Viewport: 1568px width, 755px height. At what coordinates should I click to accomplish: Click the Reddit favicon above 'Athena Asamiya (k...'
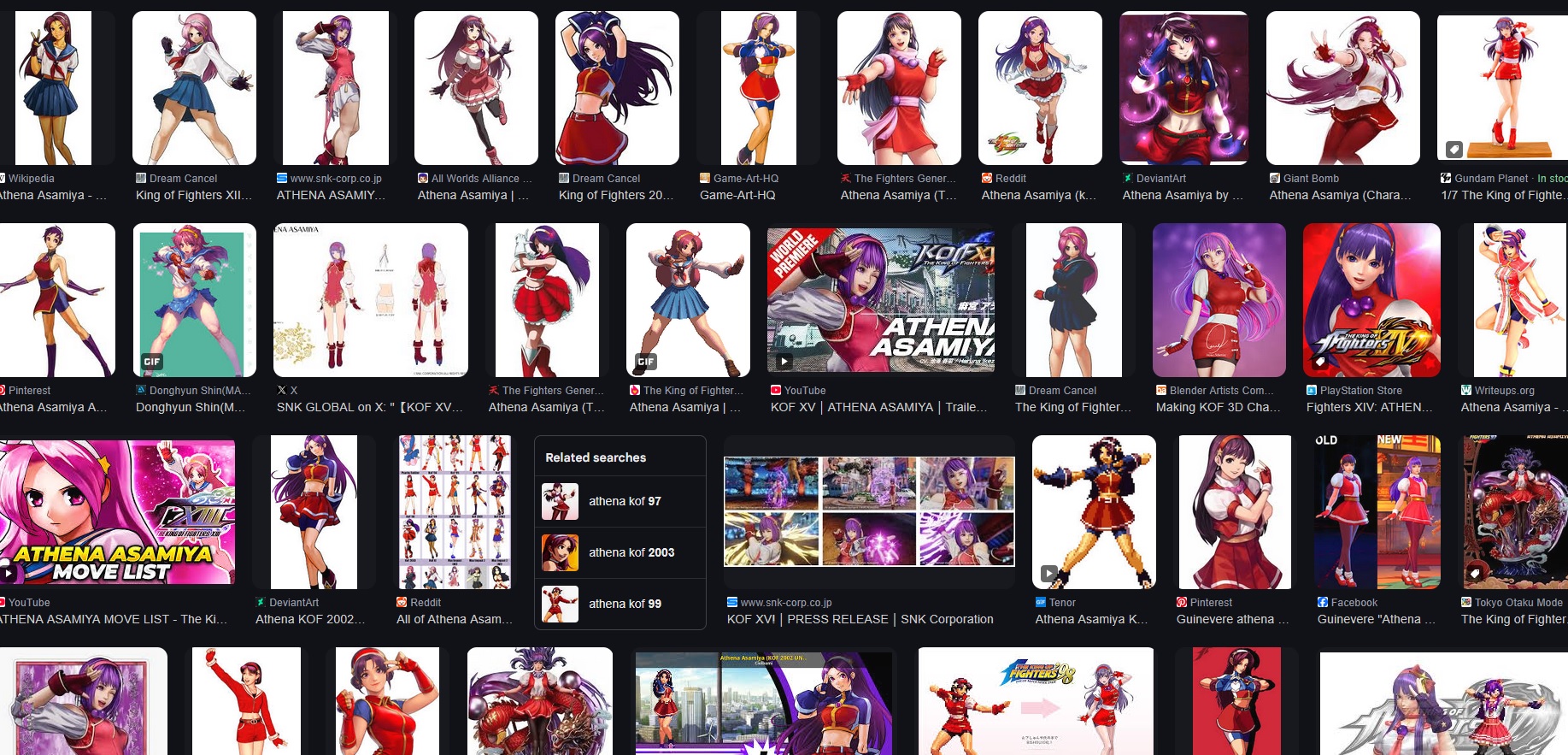coord(987,178)
